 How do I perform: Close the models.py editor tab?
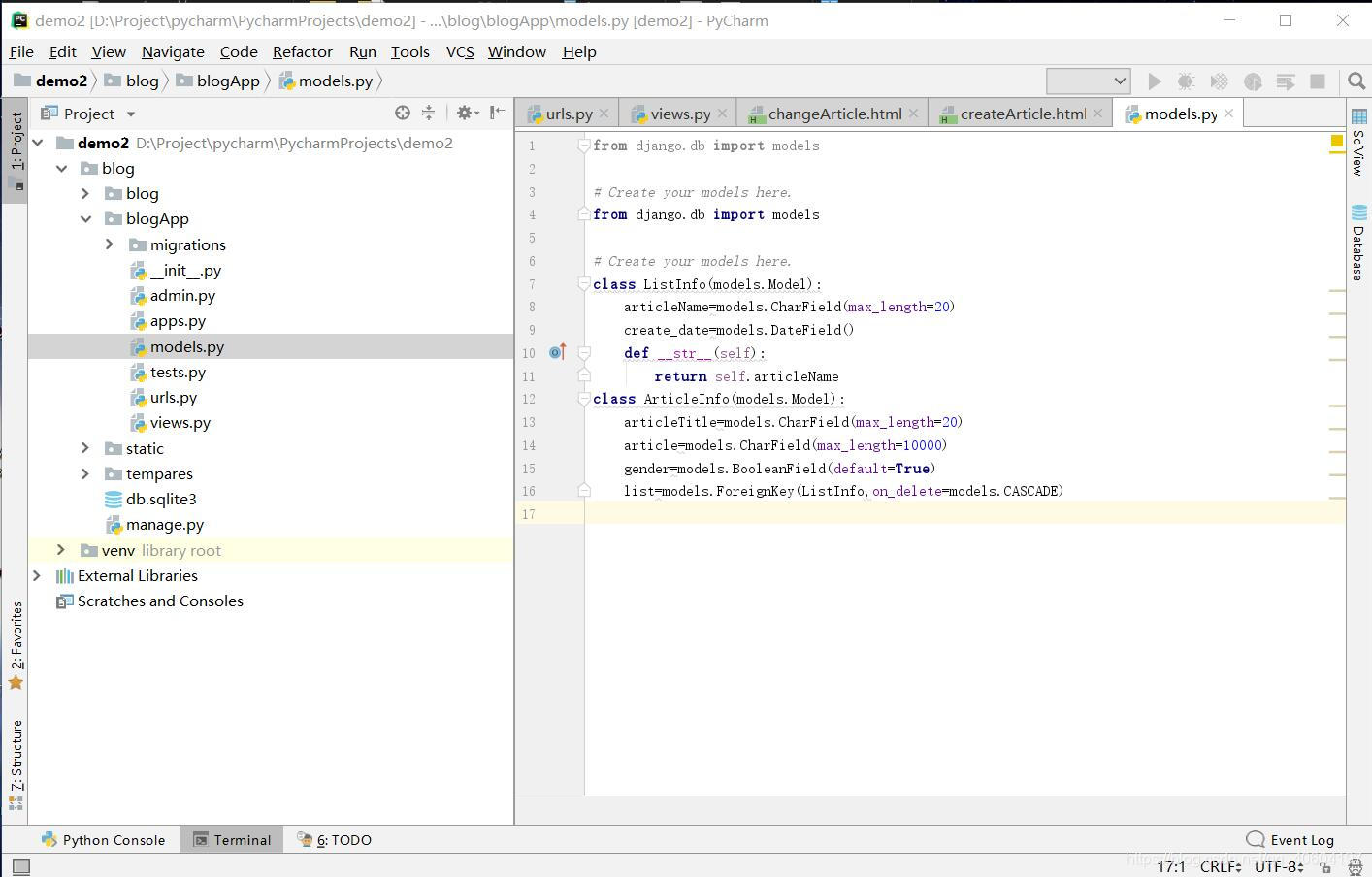tap(1228, 114)
